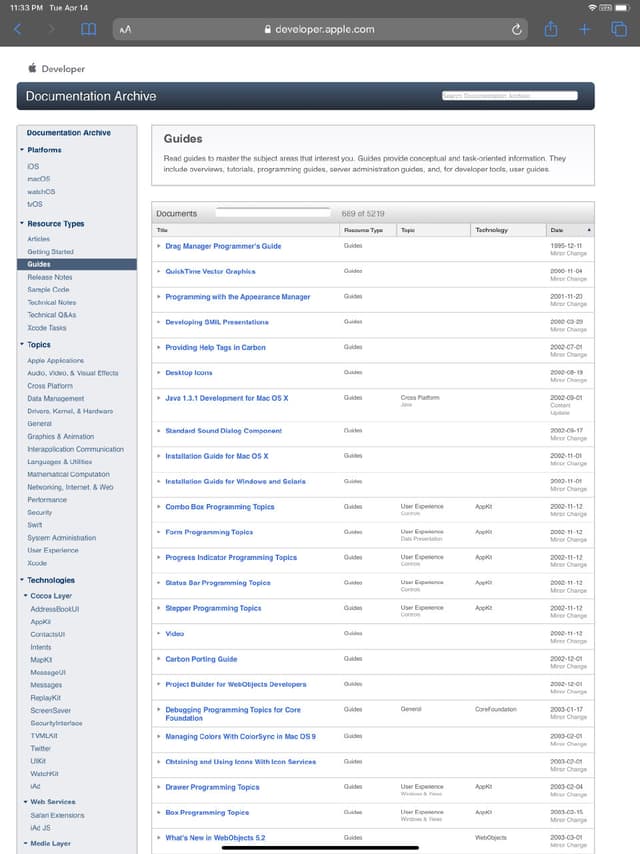Show all tabs overview icon
This screenshot has width=640, height=854.
coord(618,29)
